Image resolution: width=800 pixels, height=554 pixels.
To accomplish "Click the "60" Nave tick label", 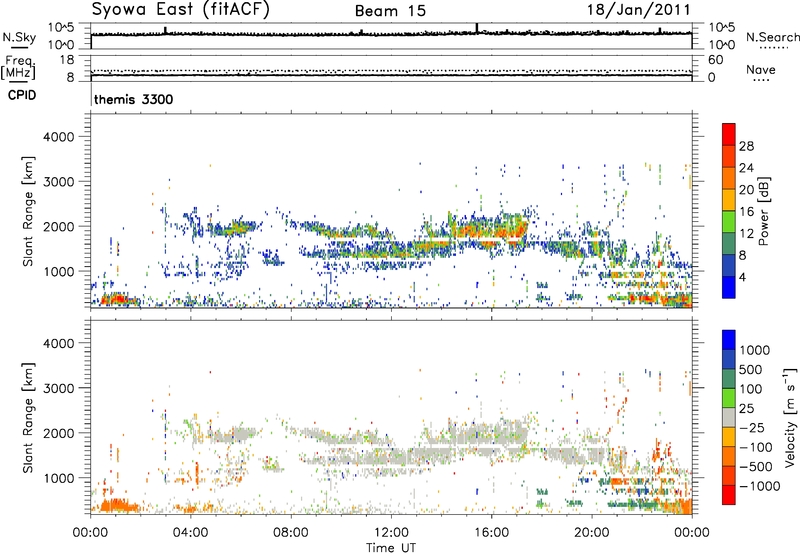I will (x=715, y=60).
